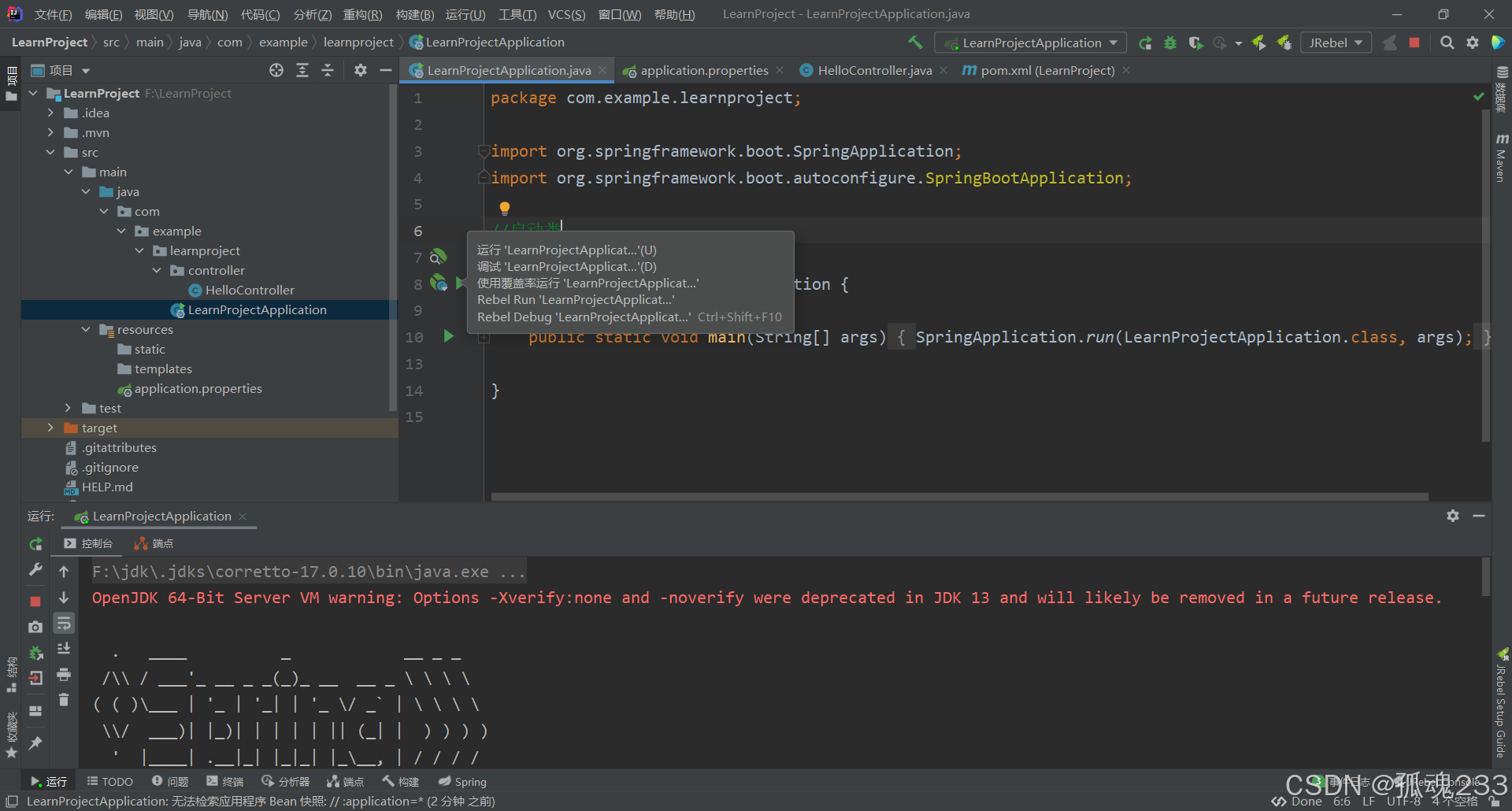
Task: Clear console with trash icon
Action: pos(64,700)
